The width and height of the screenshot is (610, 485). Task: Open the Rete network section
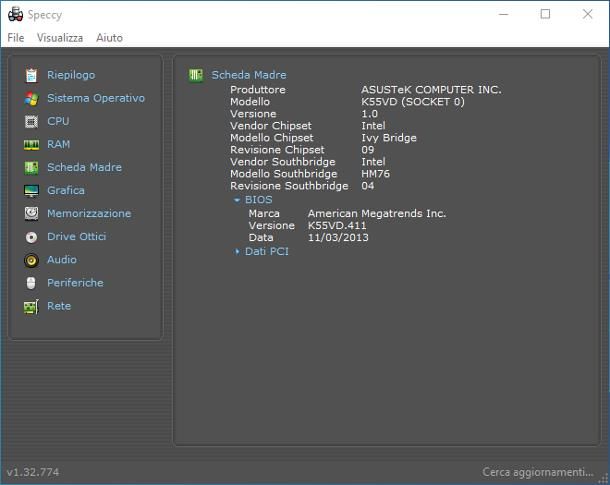[x=59, y=306]
